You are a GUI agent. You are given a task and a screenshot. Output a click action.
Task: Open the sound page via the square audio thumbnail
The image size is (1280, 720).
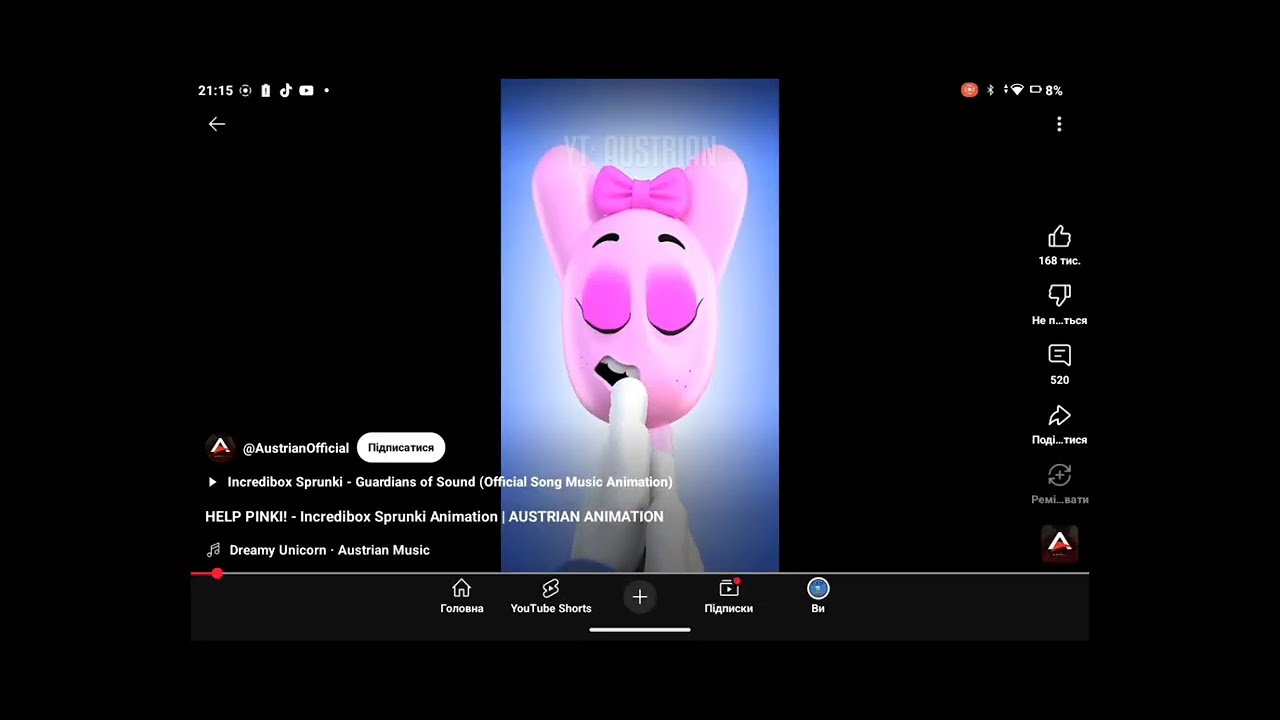coord(1060,544)
